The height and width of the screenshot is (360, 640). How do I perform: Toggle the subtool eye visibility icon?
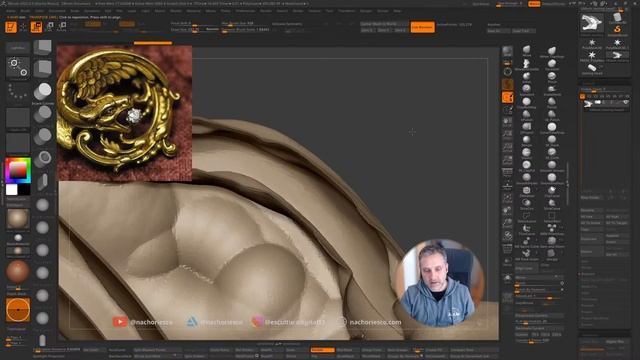pos(626,102)
